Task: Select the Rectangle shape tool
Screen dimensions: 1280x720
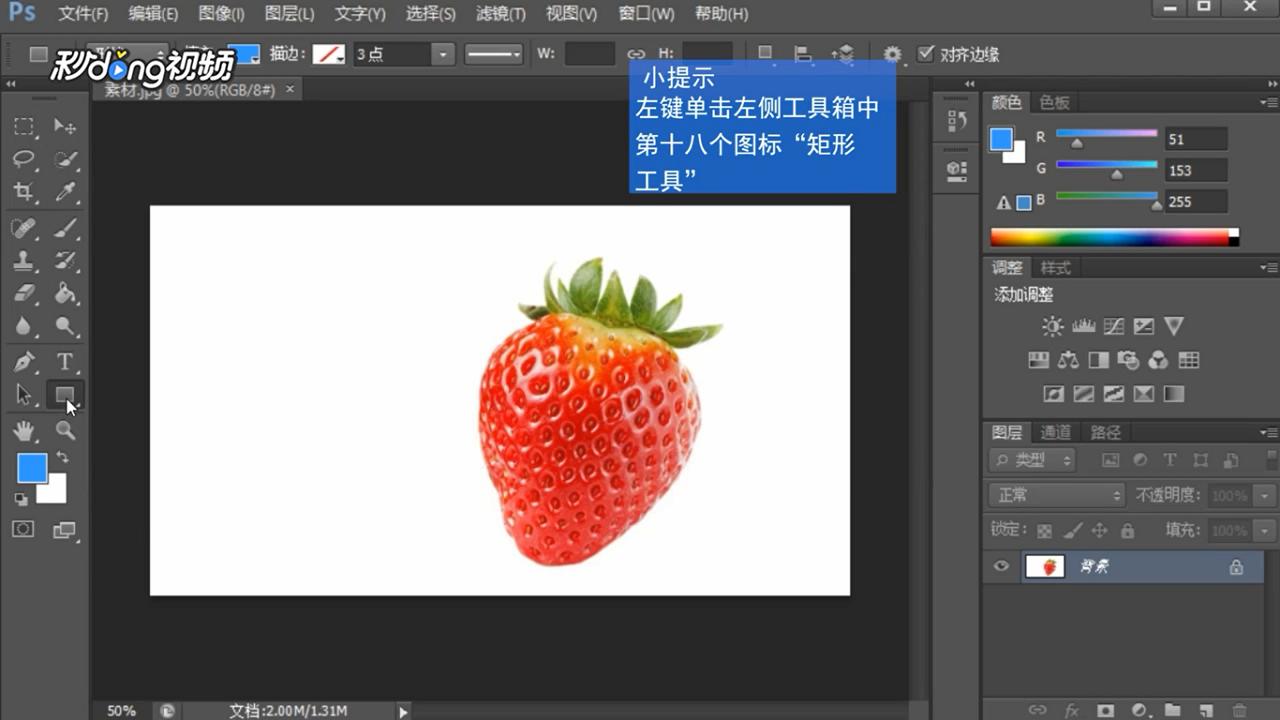Action: click(x=65, y=394)
